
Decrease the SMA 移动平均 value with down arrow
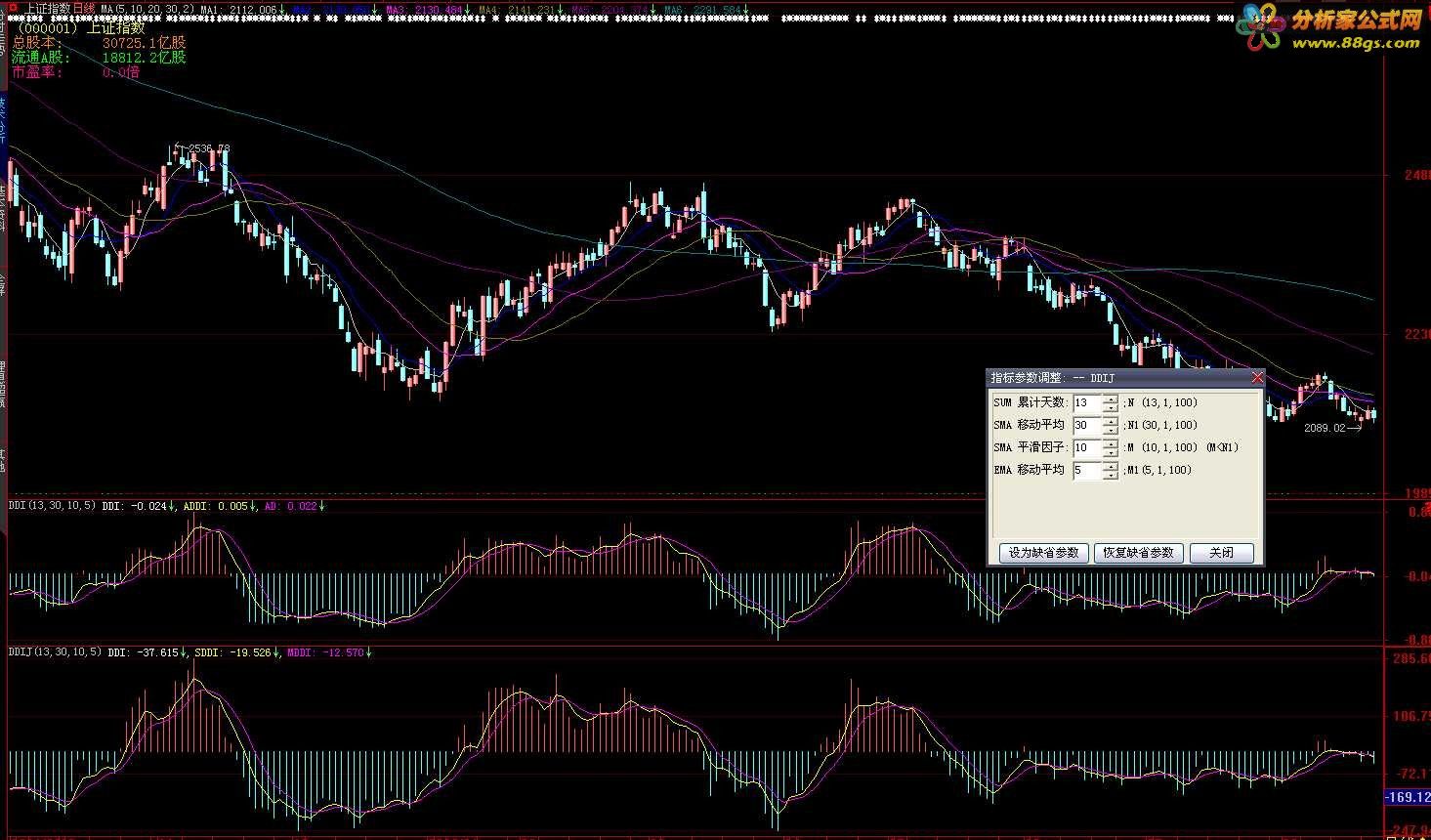(1111, 430)
